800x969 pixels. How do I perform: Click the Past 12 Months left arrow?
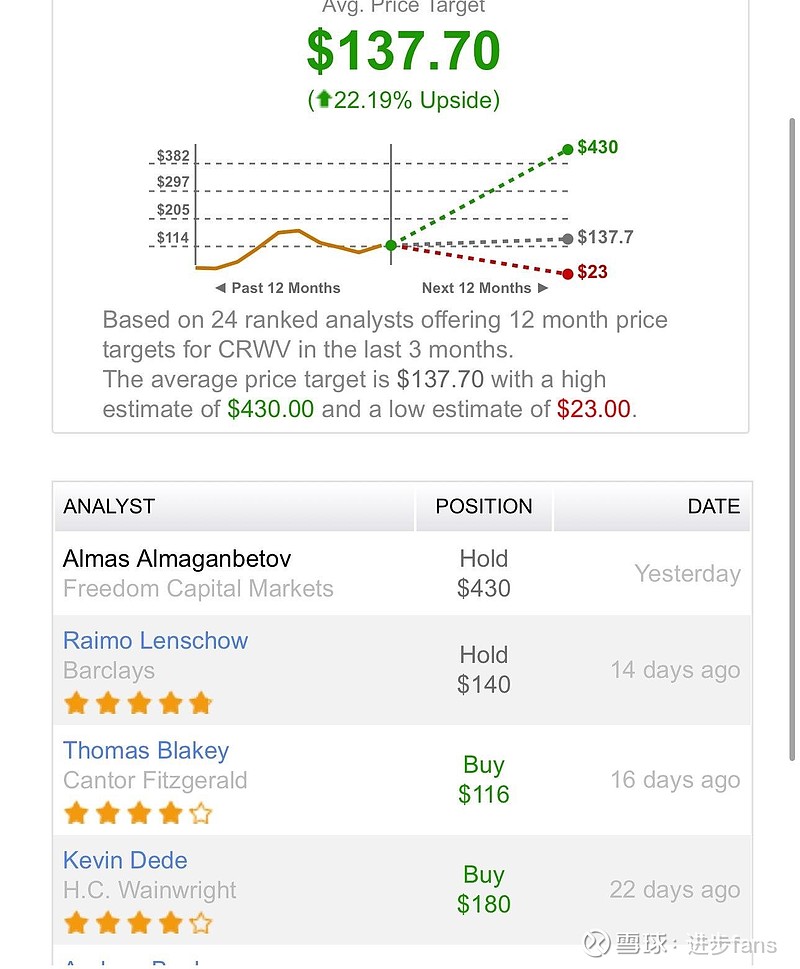(x=220, y=288)
